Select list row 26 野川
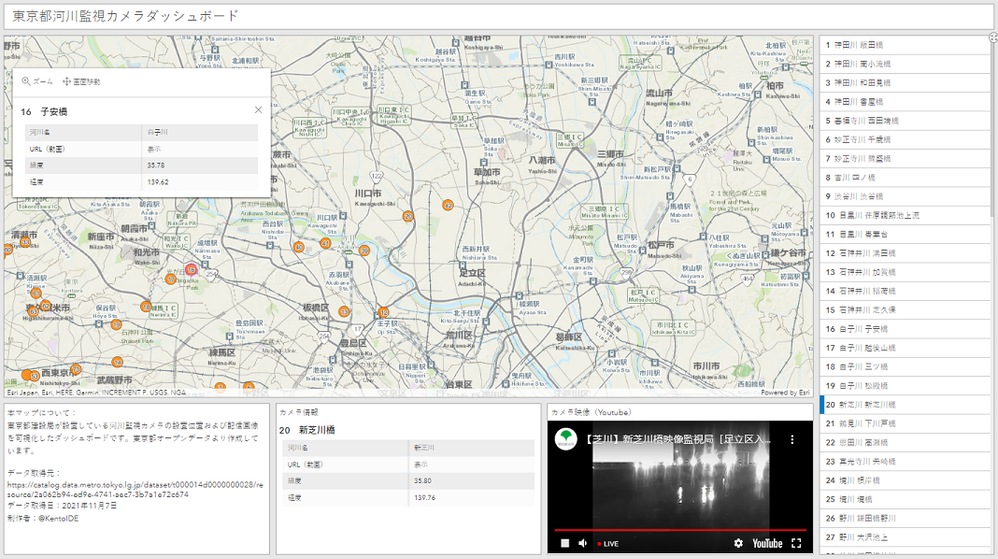Screen dimensions: 998x559 [x=904, y=518]
